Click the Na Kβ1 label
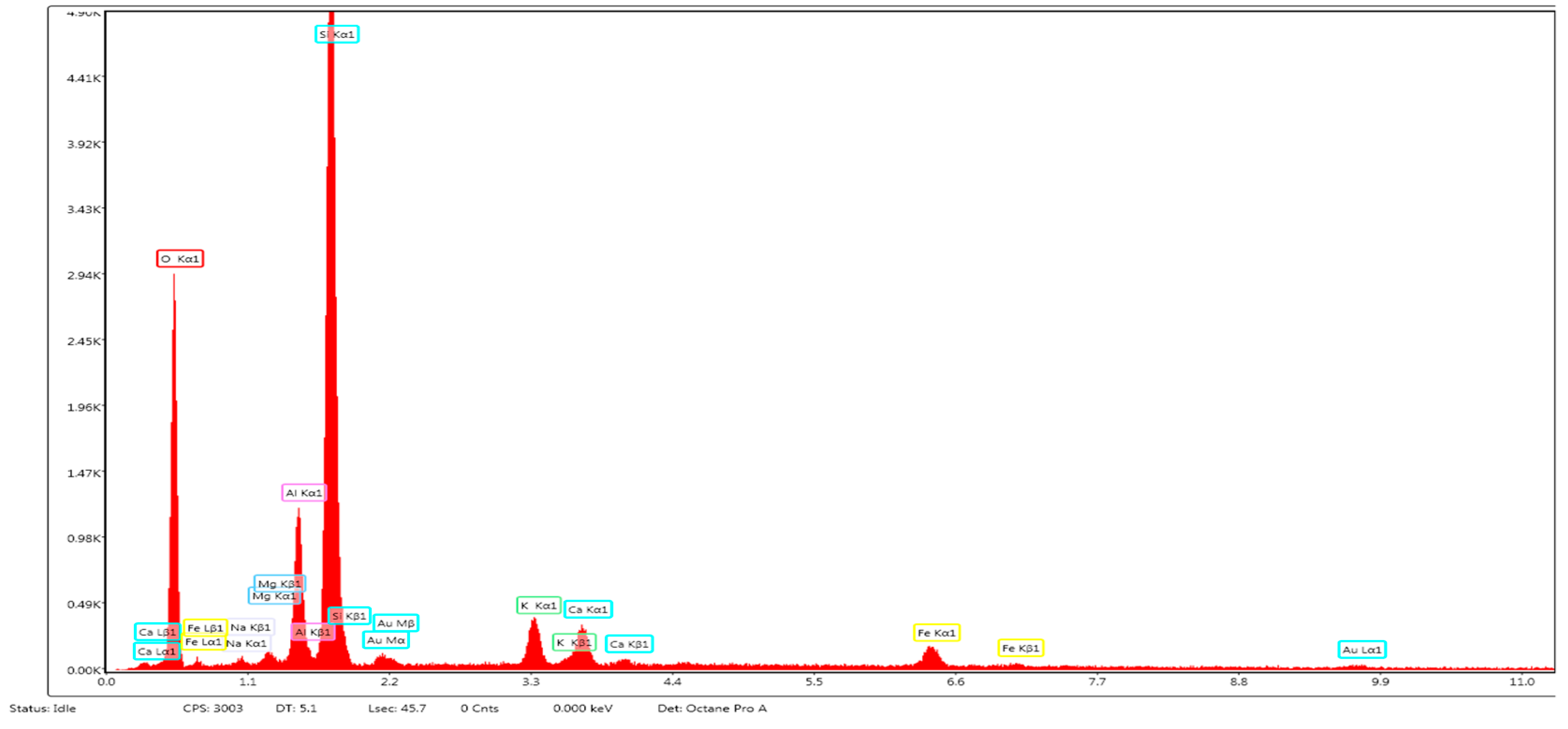 tap(250, 626)
